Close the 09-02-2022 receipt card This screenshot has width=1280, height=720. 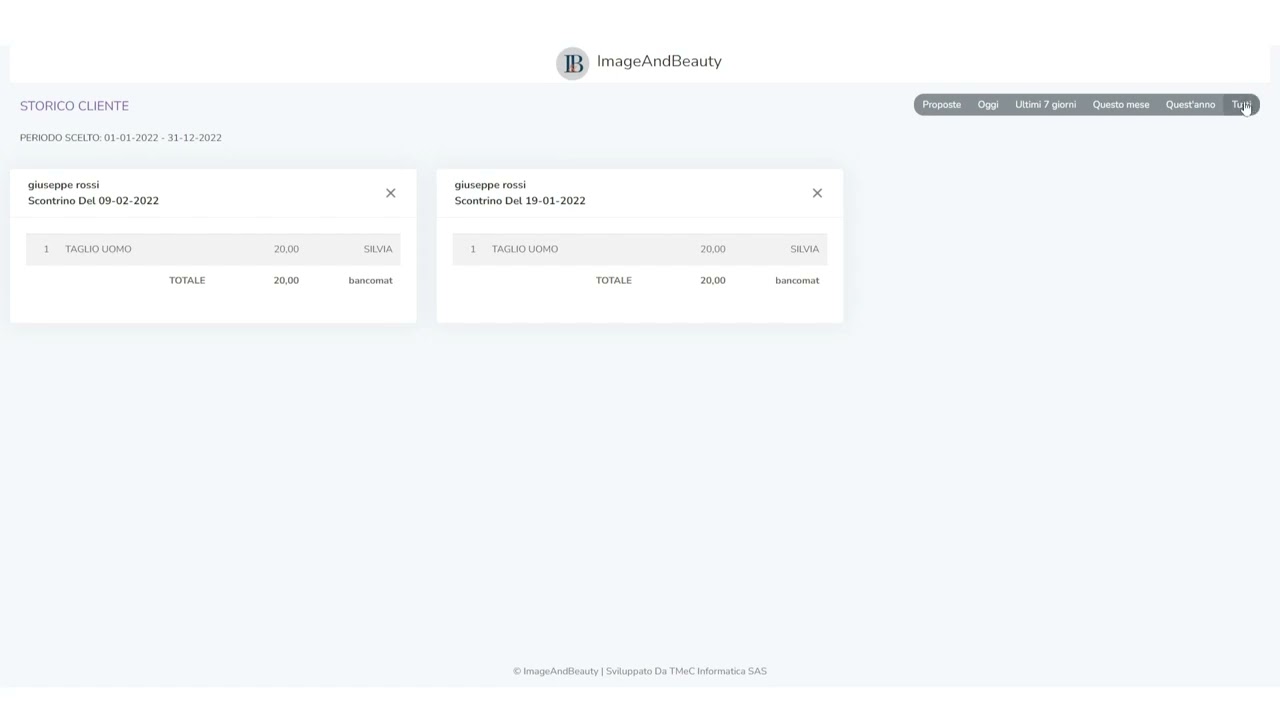tap(391, 193)
